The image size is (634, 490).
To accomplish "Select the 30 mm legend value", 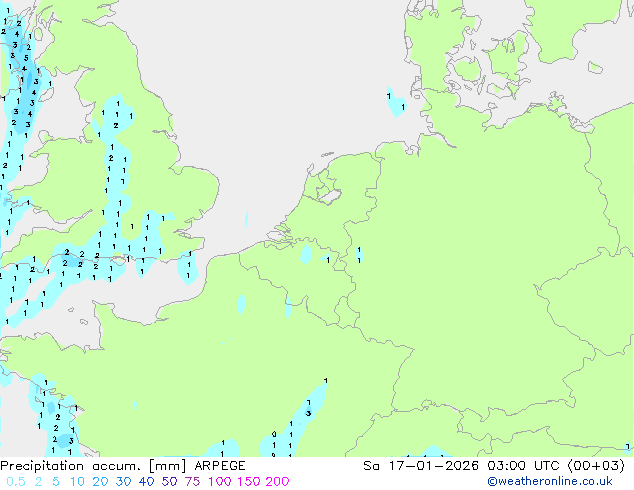I will click(123, 482).
